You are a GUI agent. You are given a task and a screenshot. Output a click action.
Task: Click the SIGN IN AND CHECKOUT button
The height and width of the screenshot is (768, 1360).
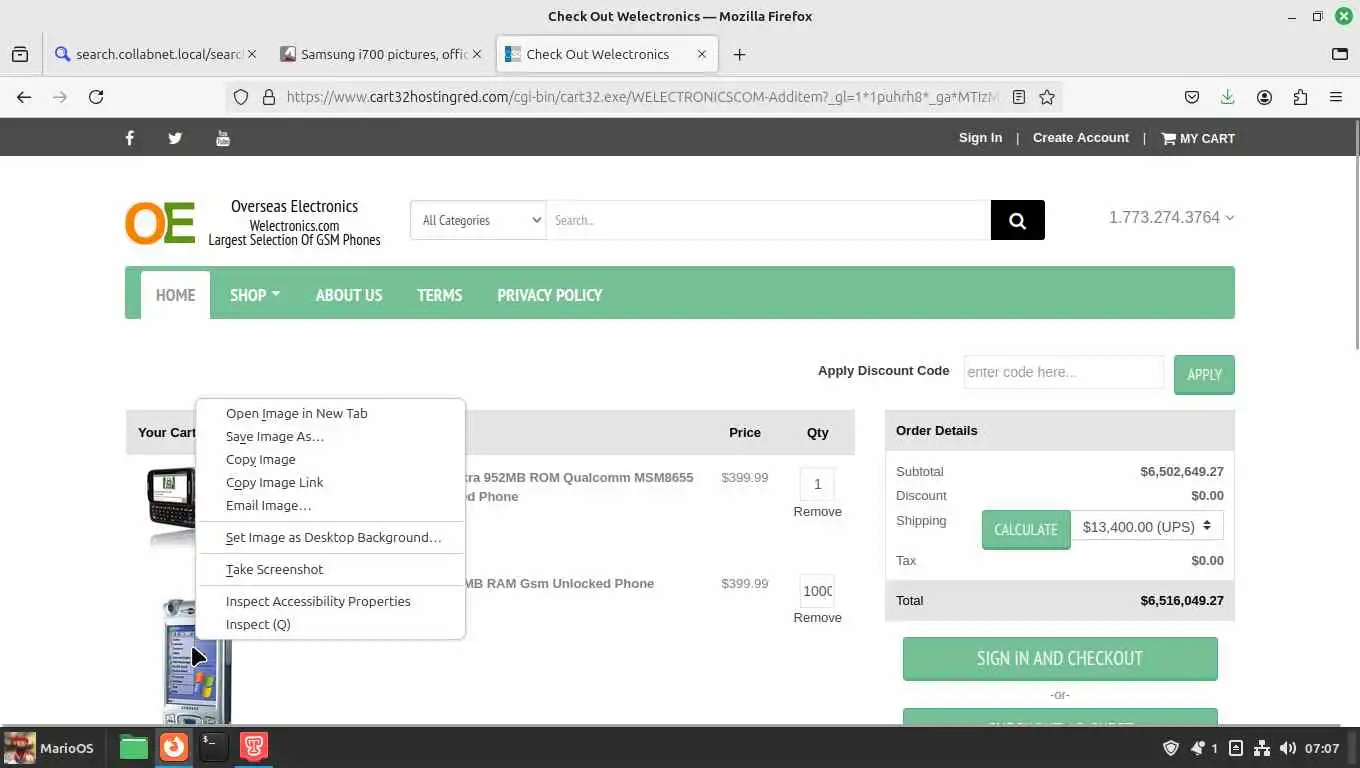coord(1060,658)
